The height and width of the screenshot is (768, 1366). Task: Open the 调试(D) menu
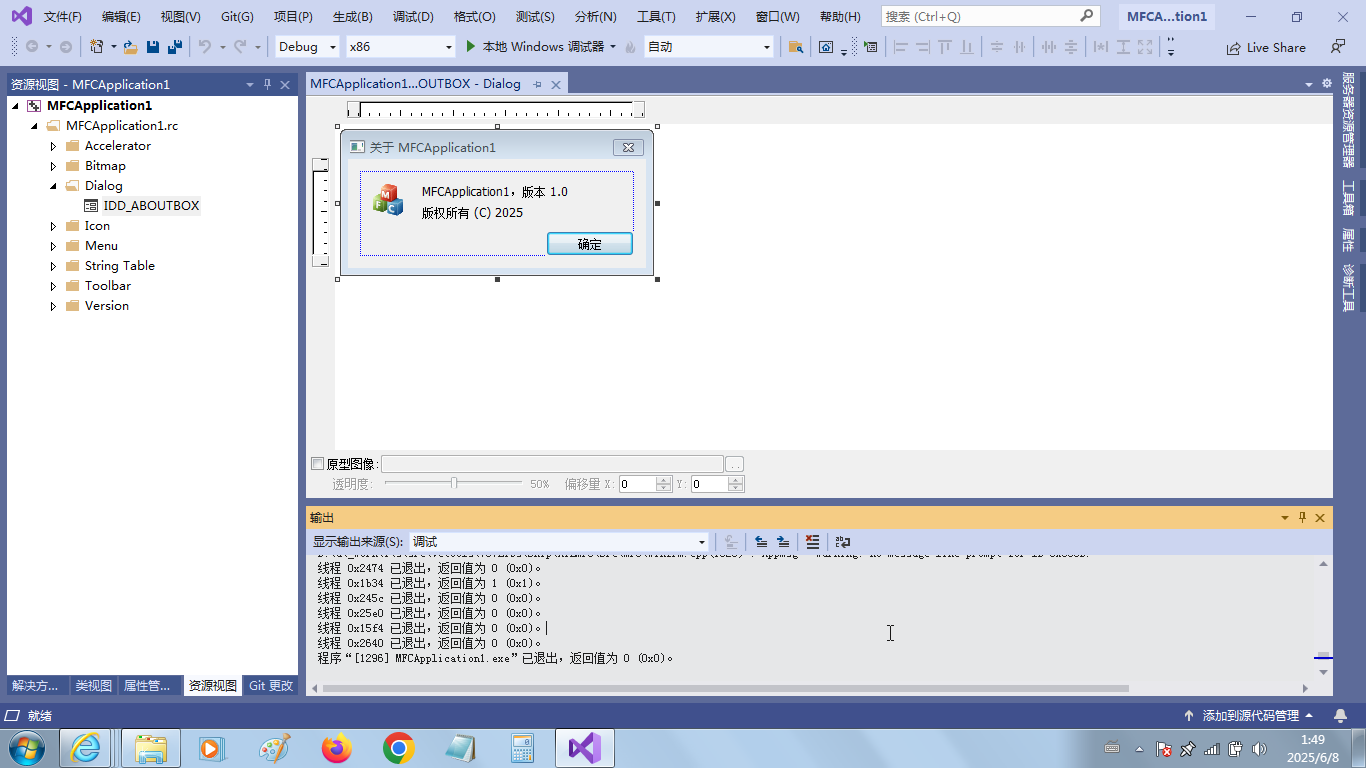coord(413,17)
